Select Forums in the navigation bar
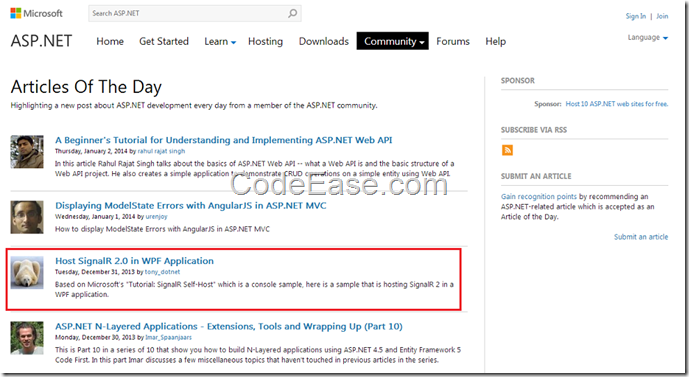 pyautogui.click(x=453, y=41)
